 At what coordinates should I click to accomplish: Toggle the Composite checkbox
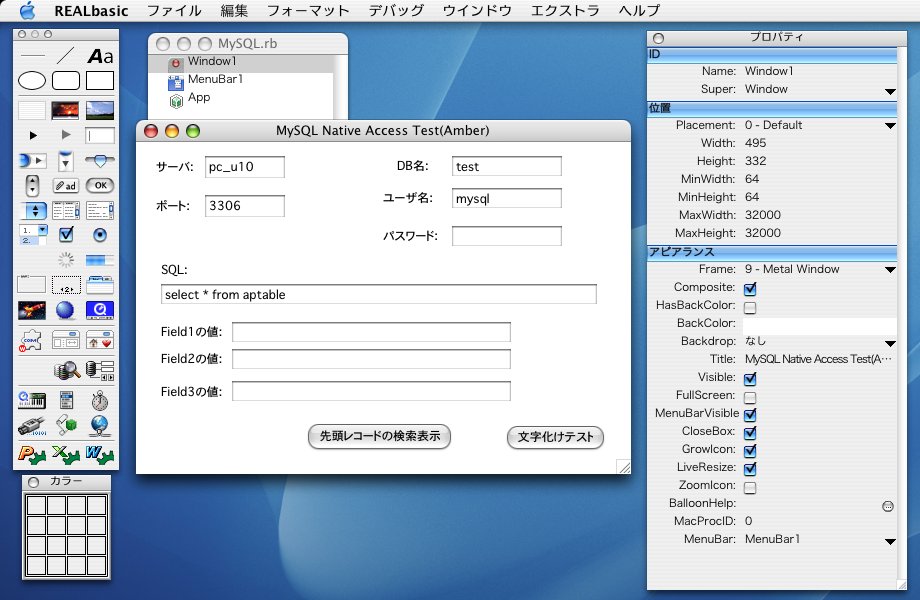click(750, 289)
